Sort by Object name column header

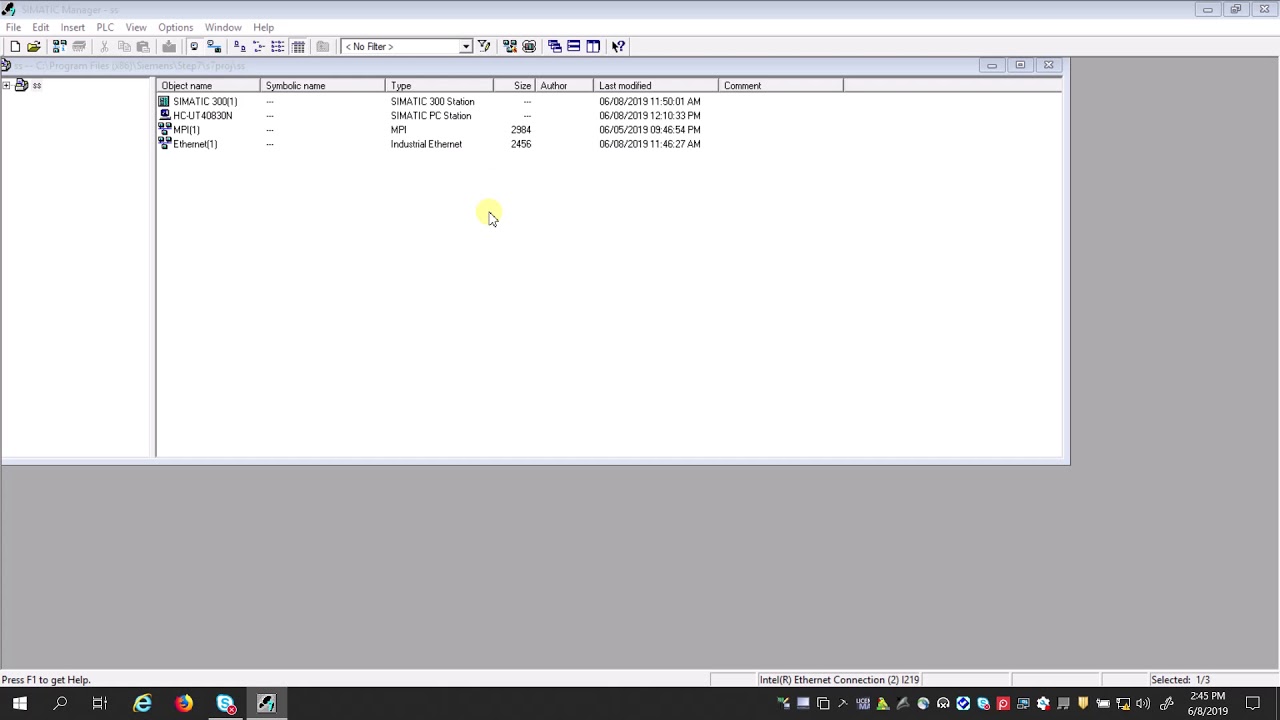coord(208,86)
